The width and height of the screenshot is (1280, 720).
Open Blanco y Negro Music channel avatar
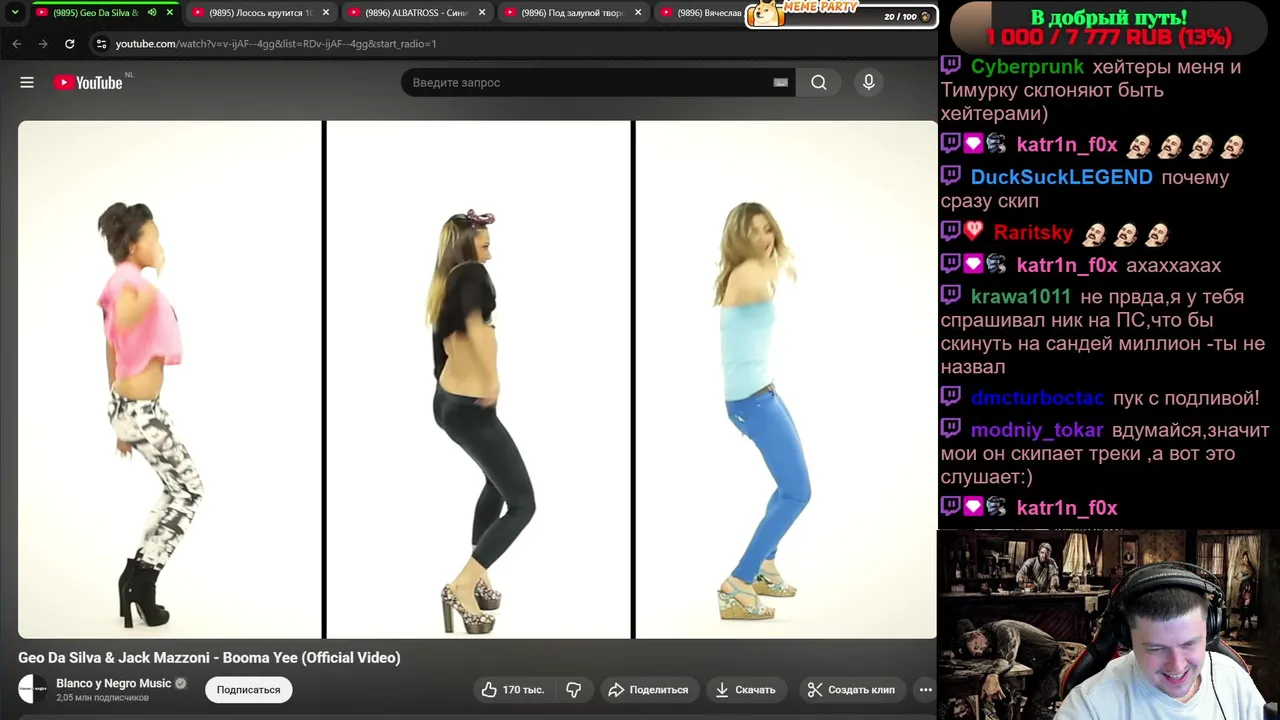click(x=33, y=689)
